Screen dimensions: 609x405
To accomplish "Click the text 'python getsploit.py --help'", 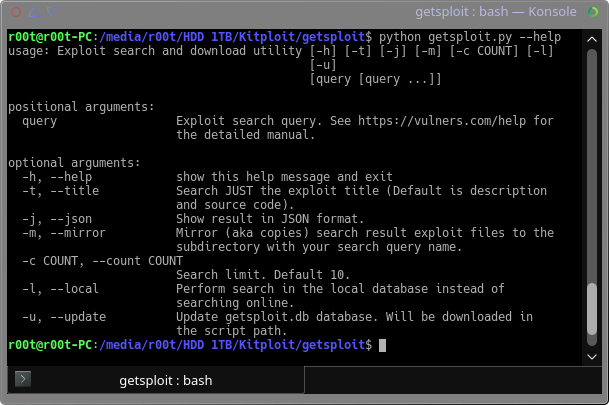I will tap(470, 37).
